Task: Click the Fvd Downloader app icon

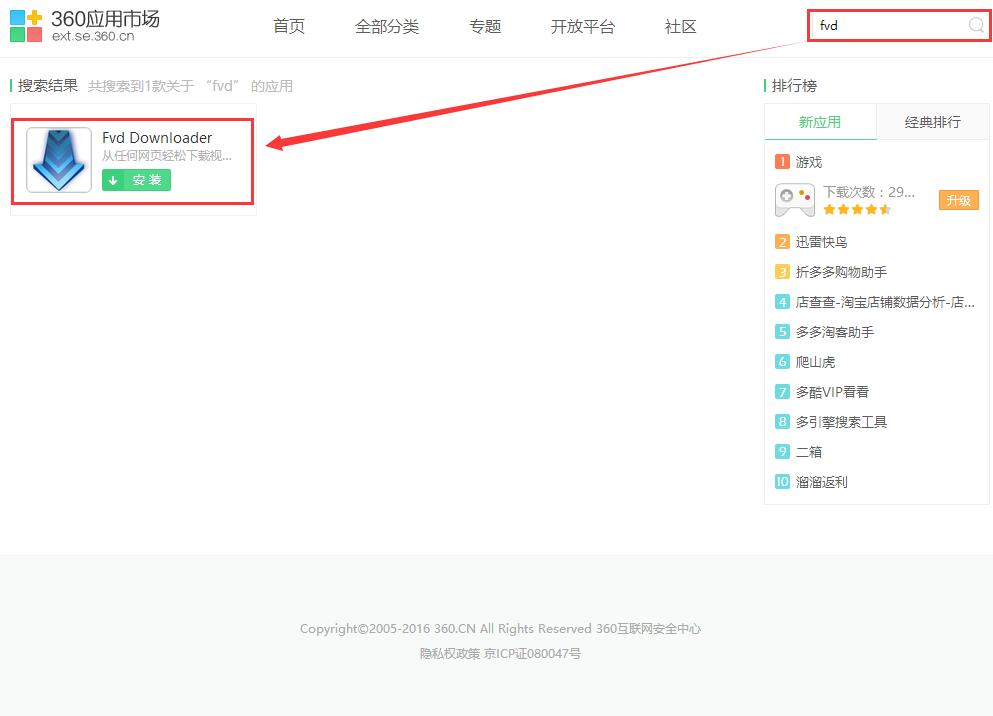Action: pos(57,160)
